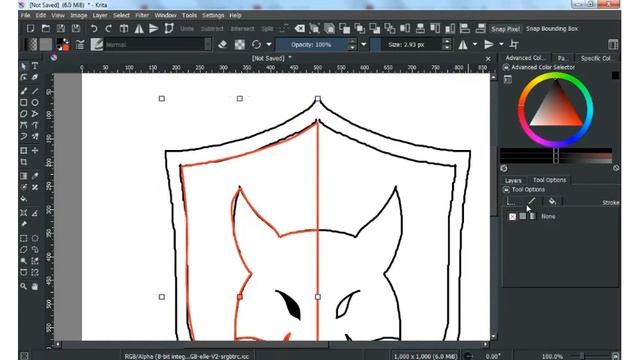Toggle vertical mirror tool in brush bar
Viewport: 640px width, 360px height.
[x=489, y=44]
